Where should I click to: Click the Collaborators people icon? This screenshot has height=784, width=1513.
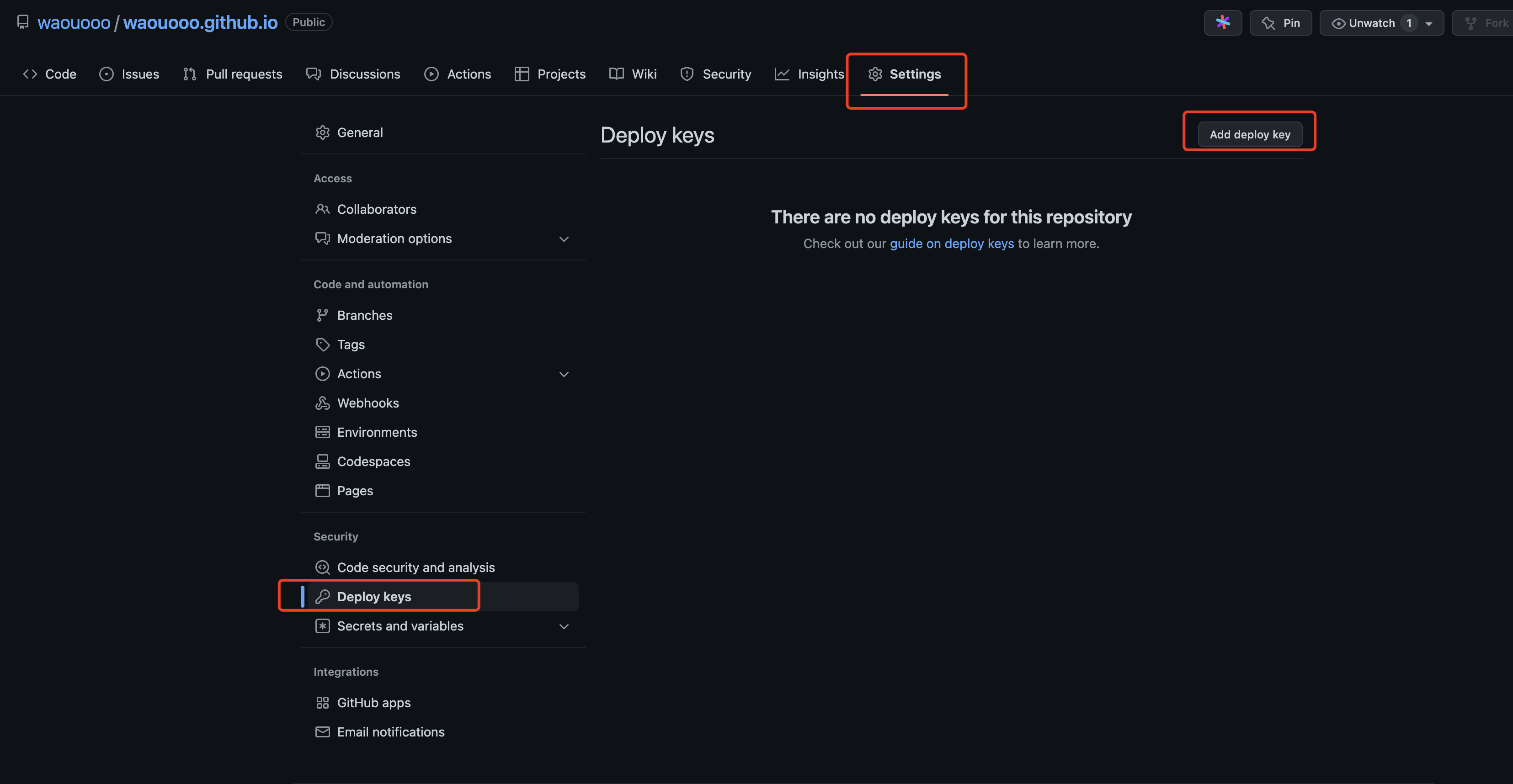click(x=322, y=209)
